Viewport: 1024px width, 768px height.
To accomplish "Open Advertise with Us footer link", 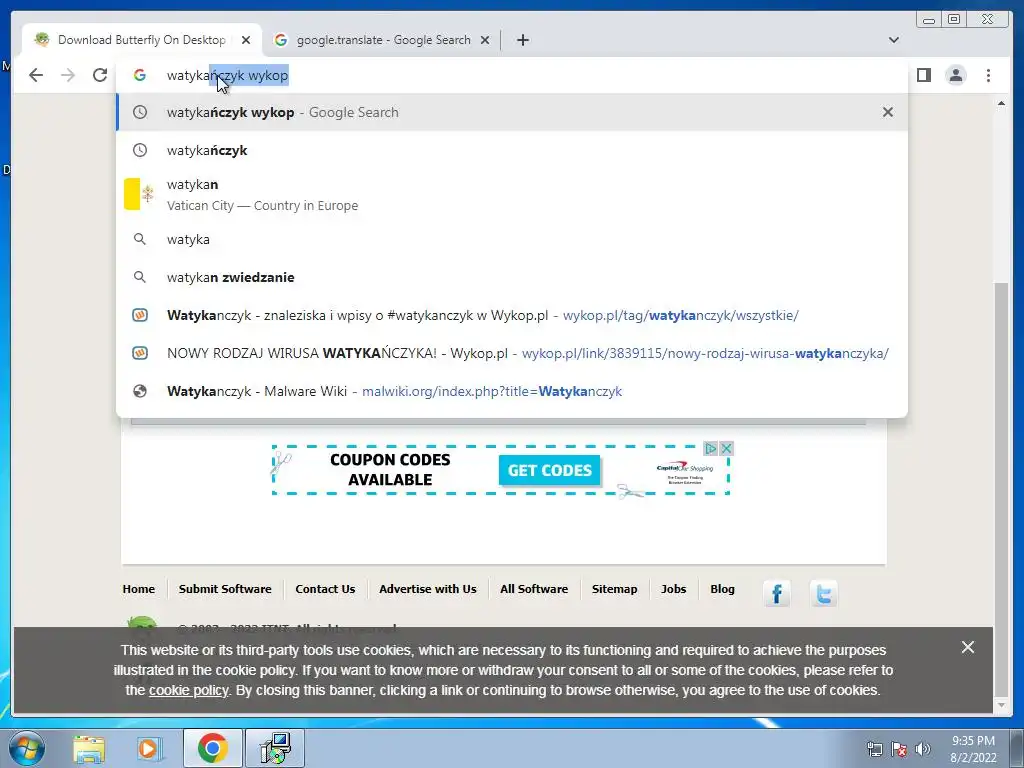I will [x=428, y=588].
